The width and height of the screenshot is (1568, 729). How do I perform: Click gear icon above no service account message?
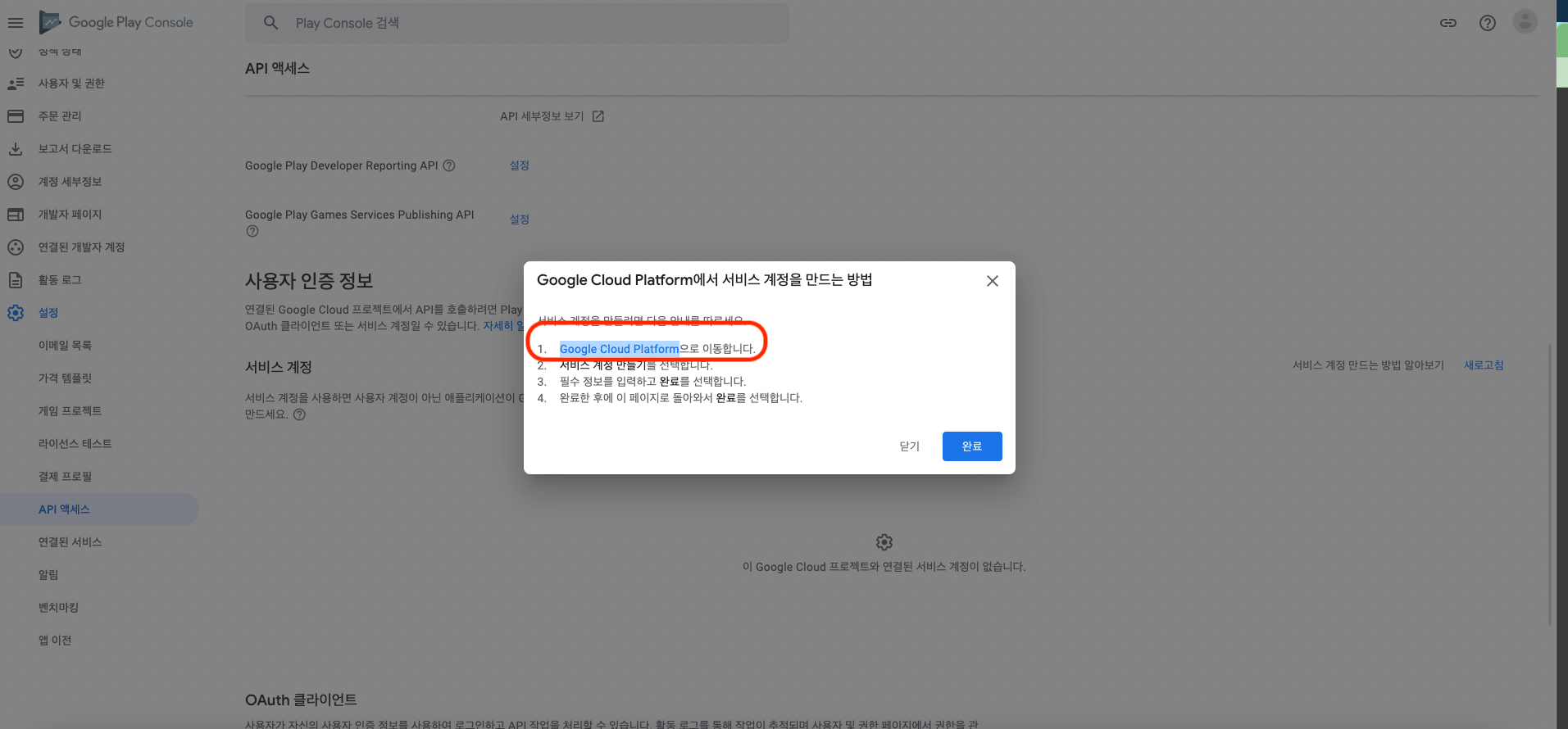coord(884,542)
